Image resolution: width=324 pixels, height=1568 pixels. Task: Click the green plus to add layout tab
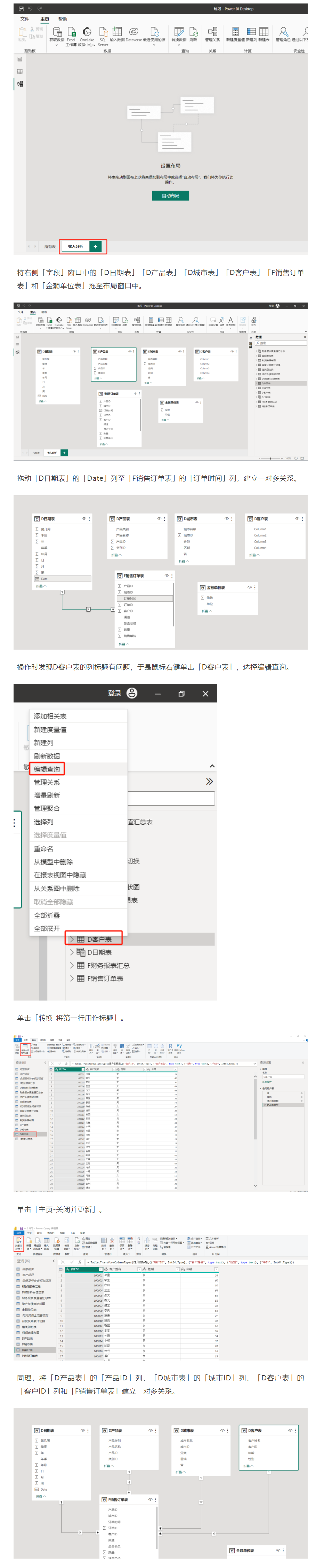point(96,246)
